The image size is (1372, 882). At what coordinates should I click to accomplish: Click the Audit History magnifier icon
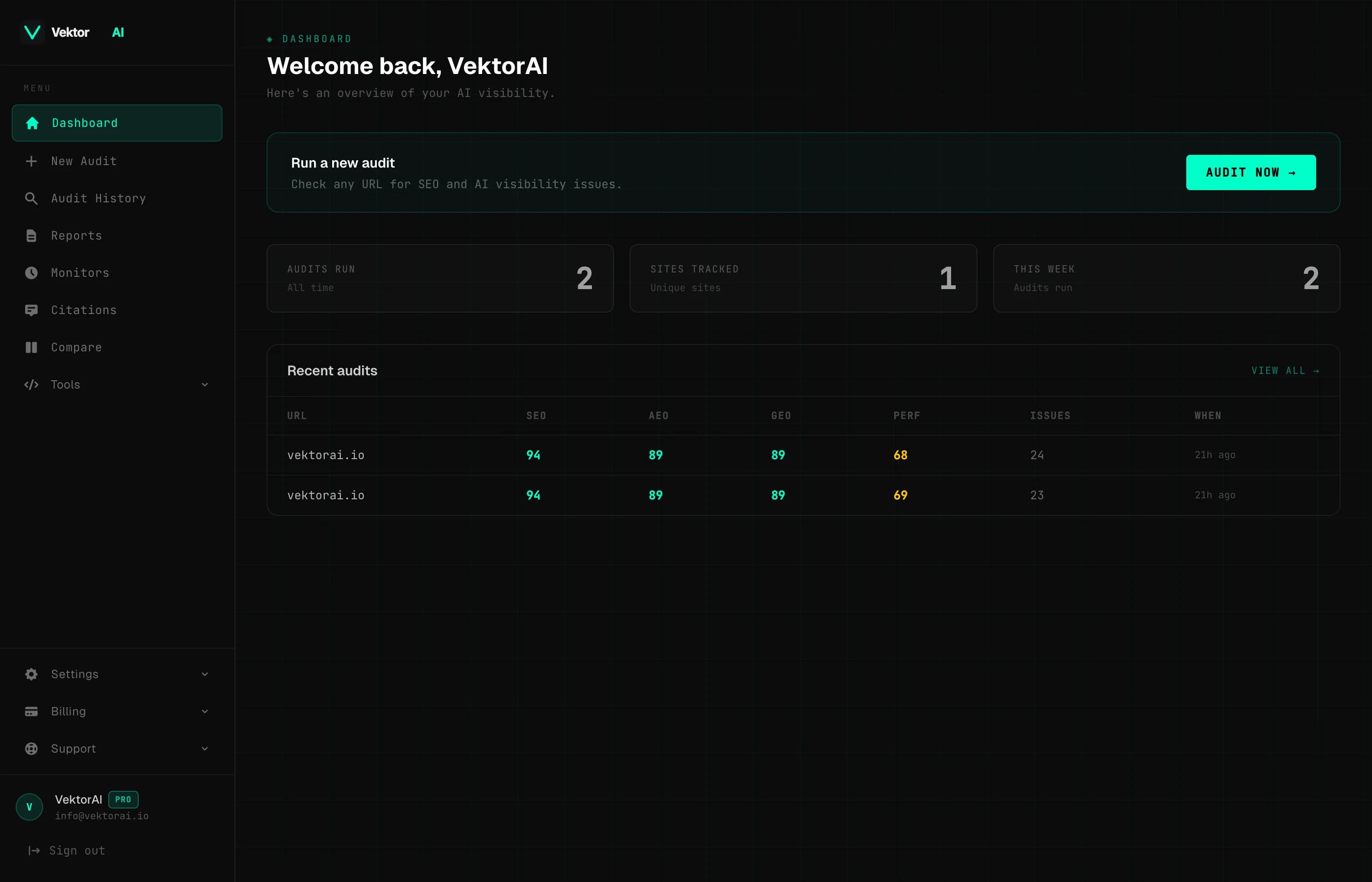[x=31, y=198]
